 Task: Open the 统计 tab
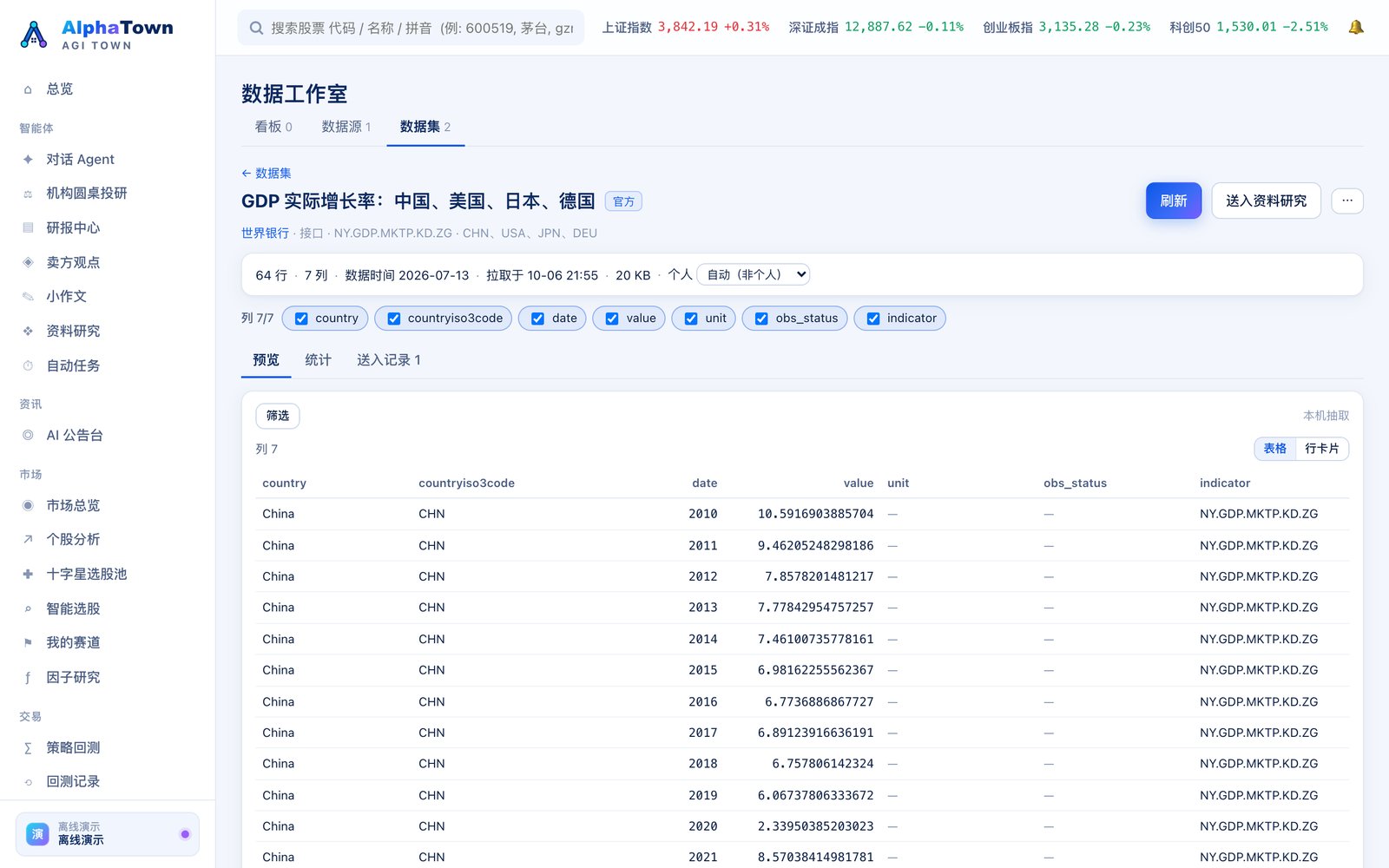tap(318, 360)
